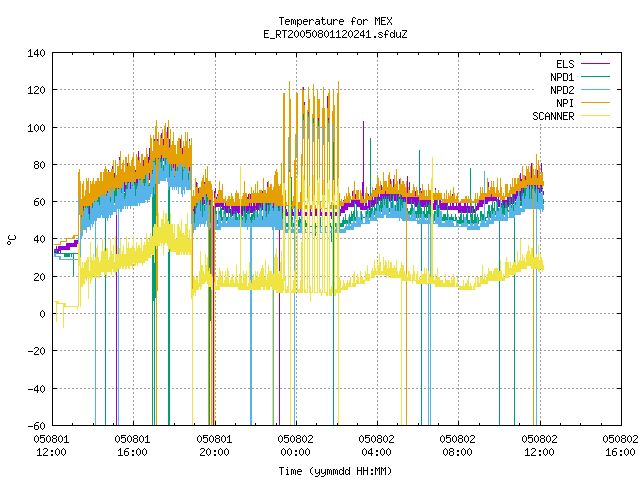This screenshot has height=480, width=640.
Task: Click the x-axis label 050802 12:00
Action: pos(539,446)
